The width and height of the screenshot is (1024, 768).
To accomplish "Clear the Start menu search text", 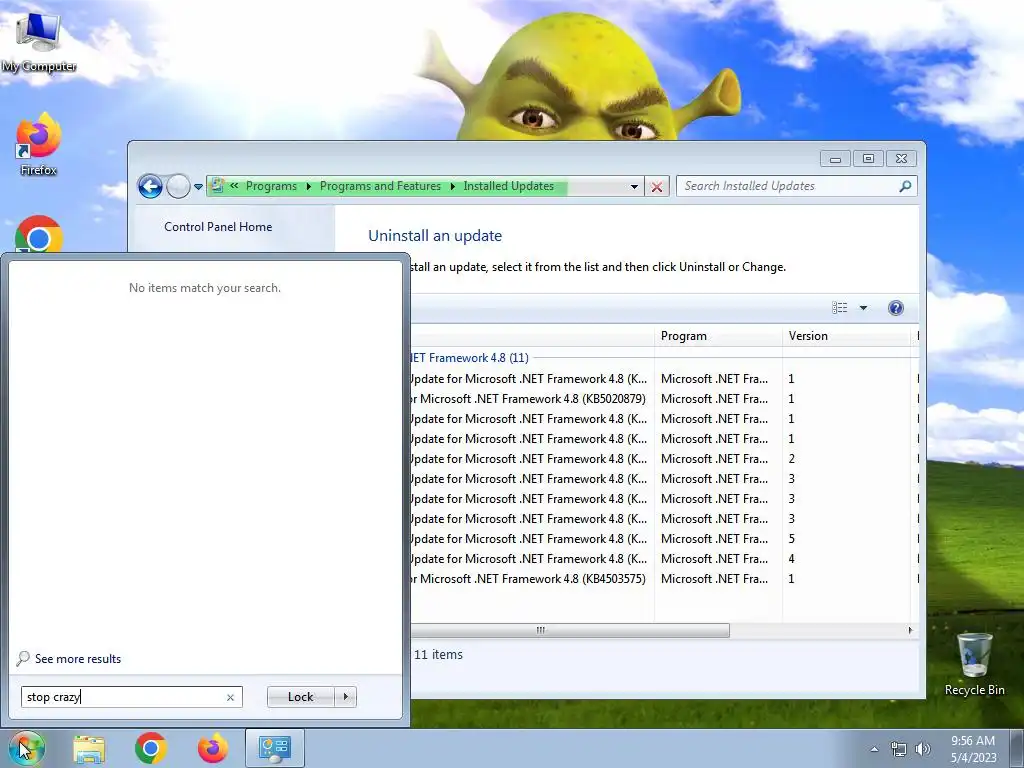I will 230,697.
